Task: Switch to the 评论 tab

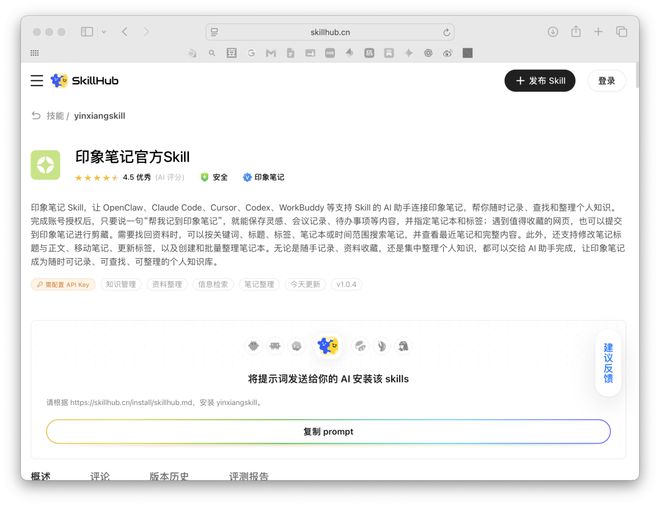Action: click(100, 476)
